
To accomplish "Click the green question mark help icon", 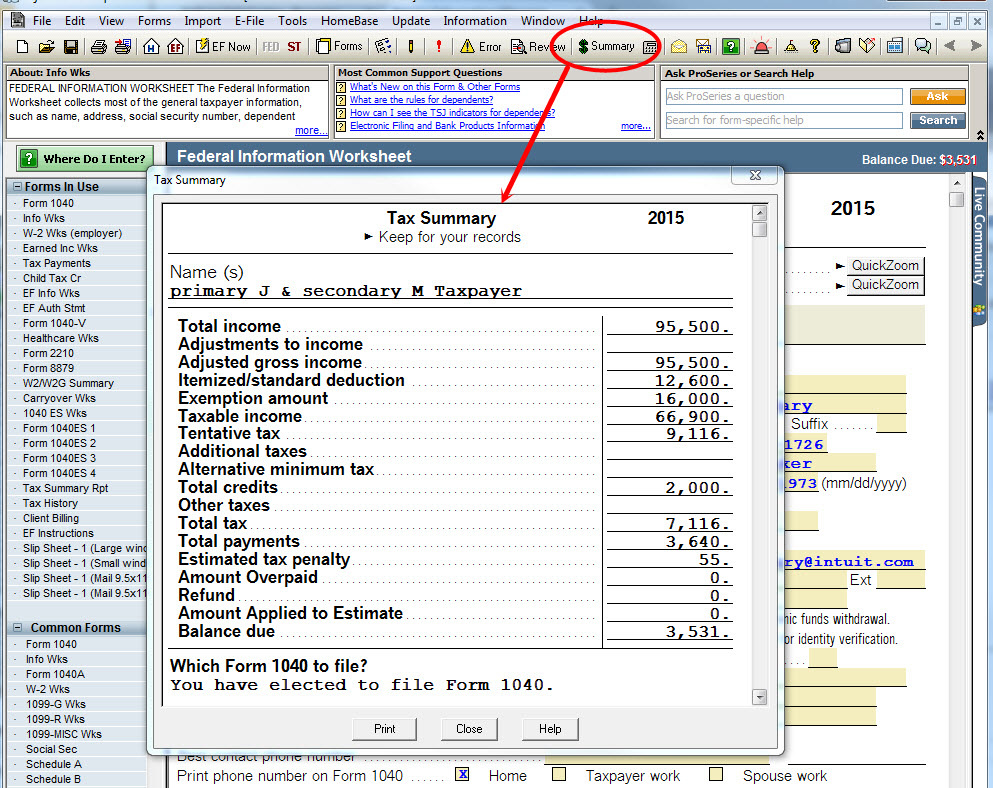I will [731, 46].
